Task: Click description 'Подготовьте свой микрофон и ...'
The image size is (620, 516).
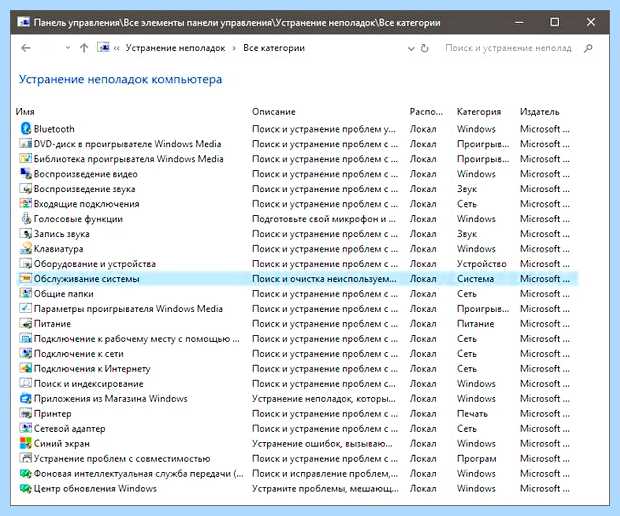Action: pyautogui.click(x=324, y=219)
